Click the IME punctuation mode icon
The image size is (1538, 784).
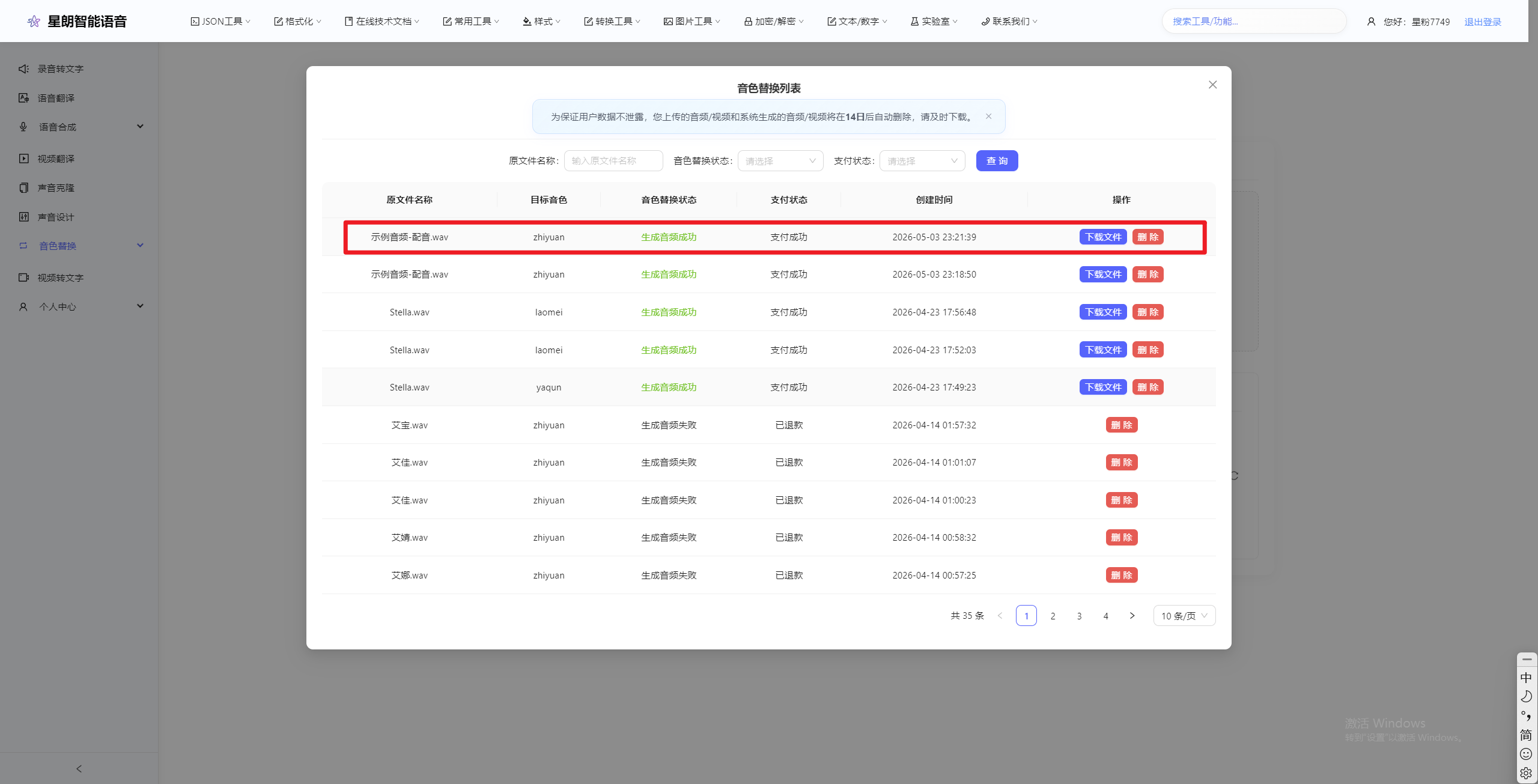point(1526,716)
